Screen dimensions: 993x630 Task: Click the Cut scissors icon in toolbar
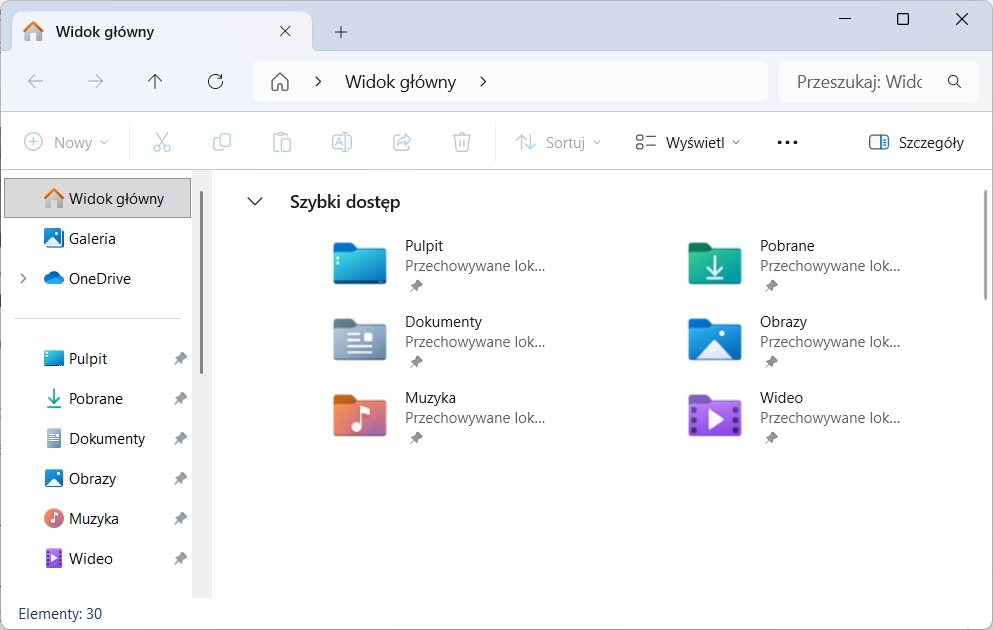pyautogui.click(x=162, y=142)
